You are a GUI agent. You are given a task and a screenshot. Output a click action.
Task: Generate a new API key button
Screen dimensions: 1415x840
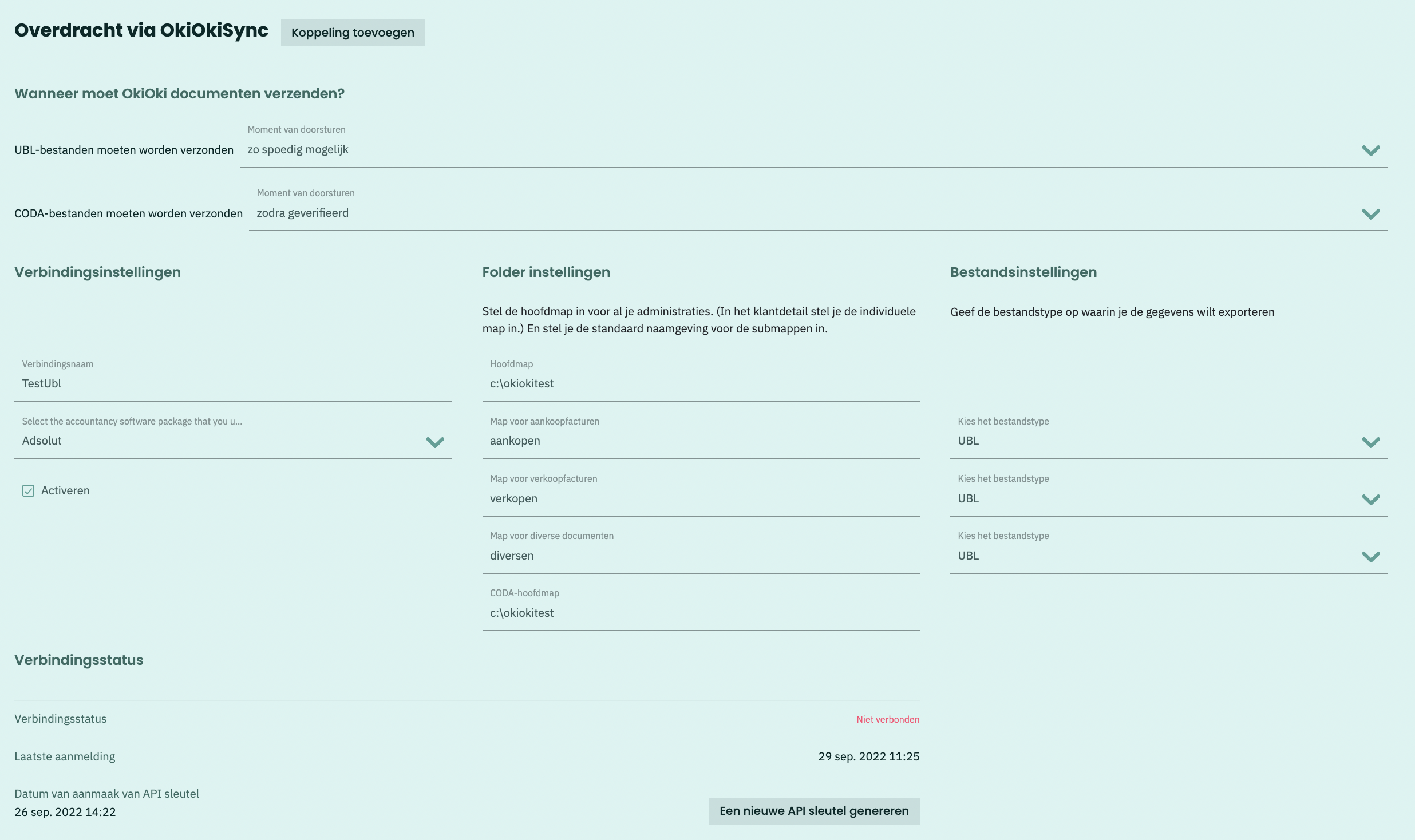coord(814,811)
